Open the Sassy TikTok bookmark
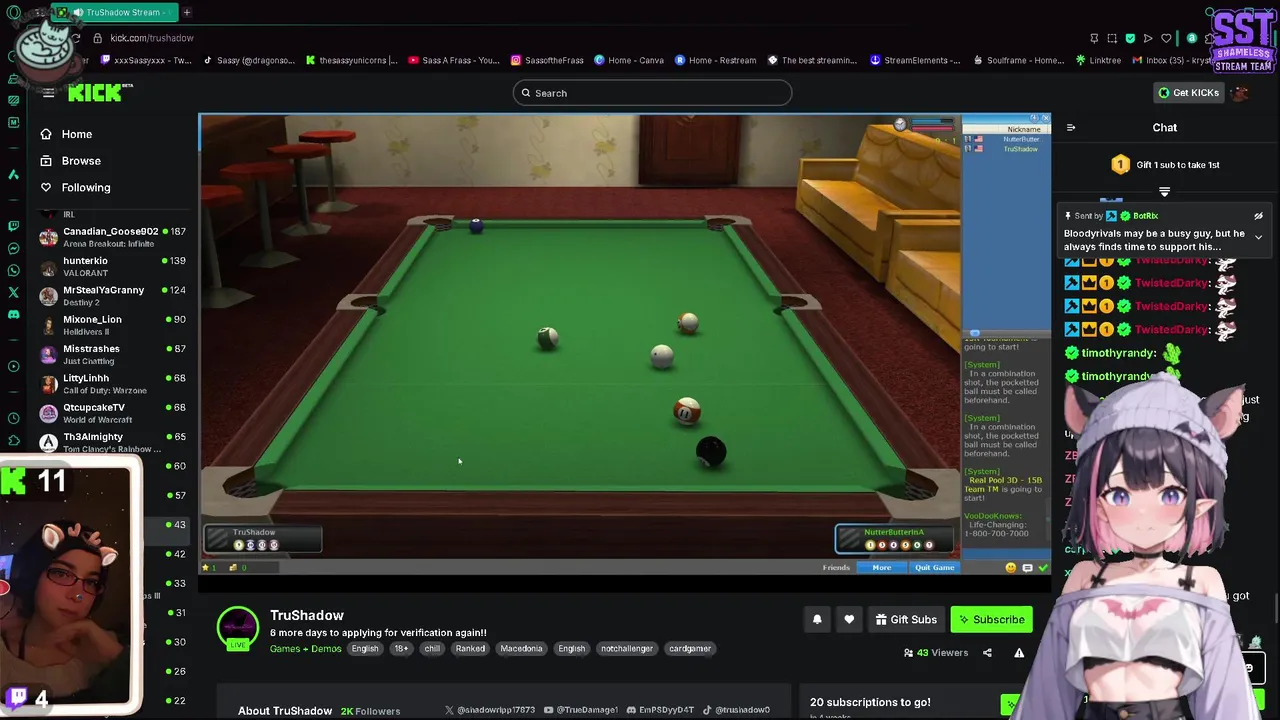Screen dimensions: 1280x720 coord(250,60)
